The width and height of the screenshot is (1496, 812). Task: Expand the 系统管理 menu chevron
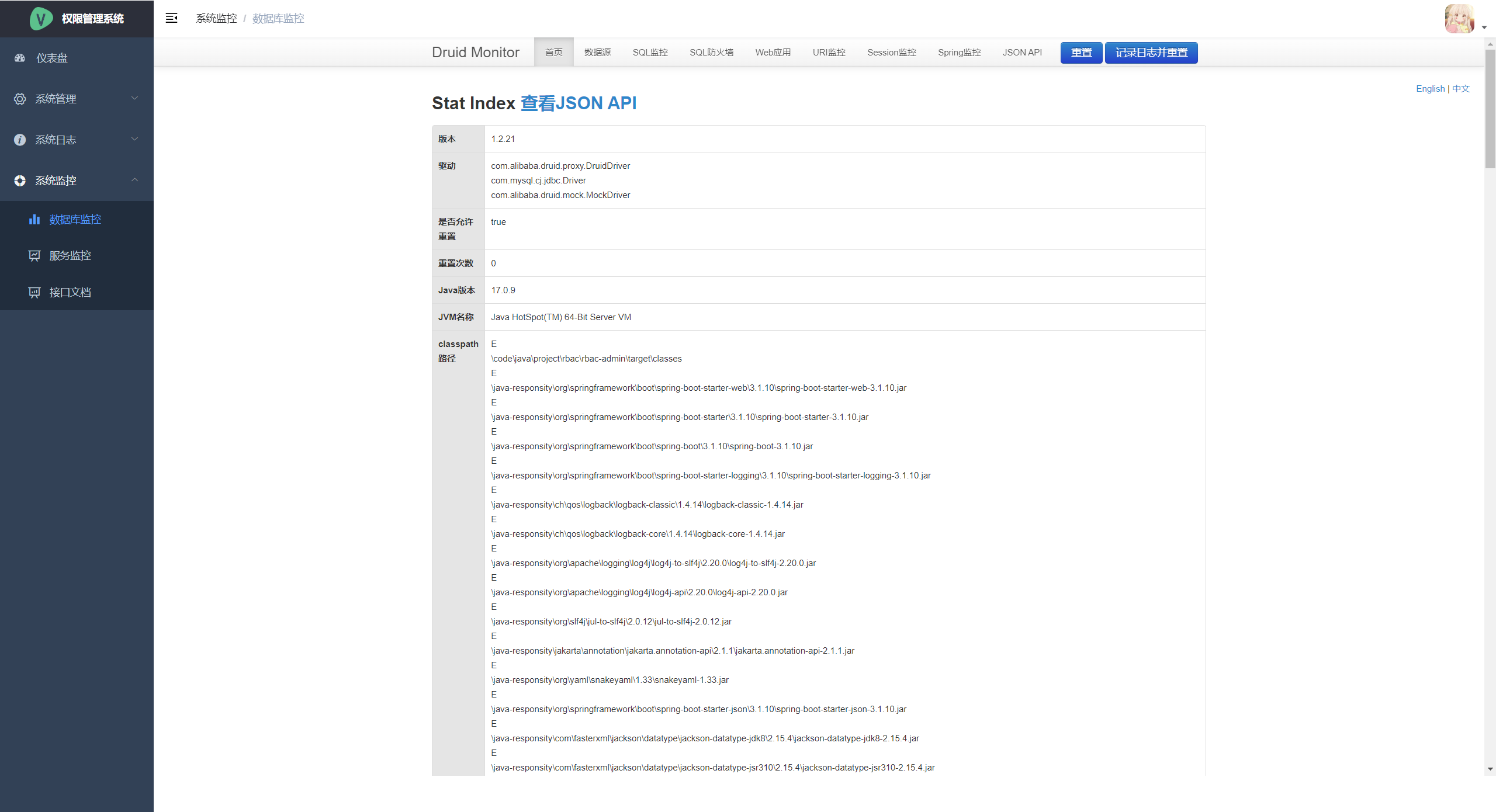[135, 98]
